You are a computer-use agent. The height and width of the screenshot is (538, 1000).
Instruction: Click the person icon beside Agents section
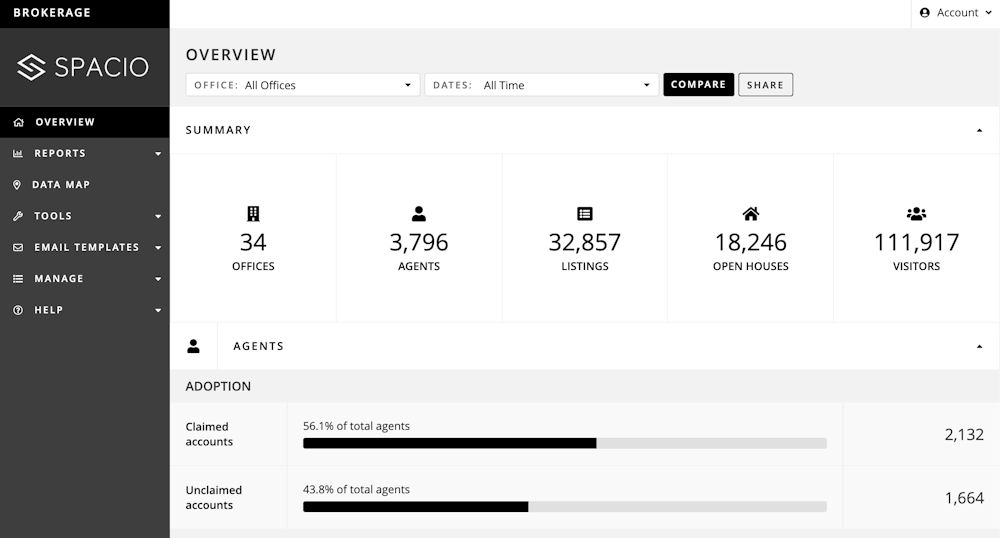coord(194,346)
